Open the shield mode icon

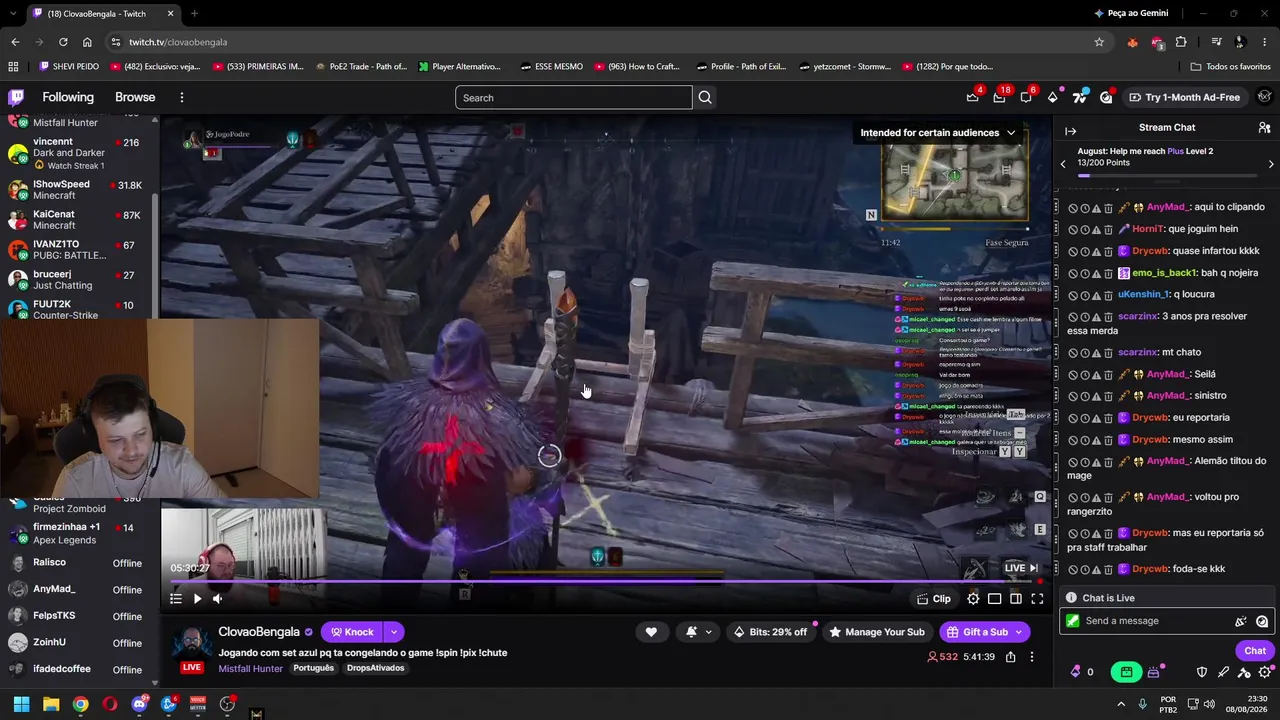click(1202, 672)
